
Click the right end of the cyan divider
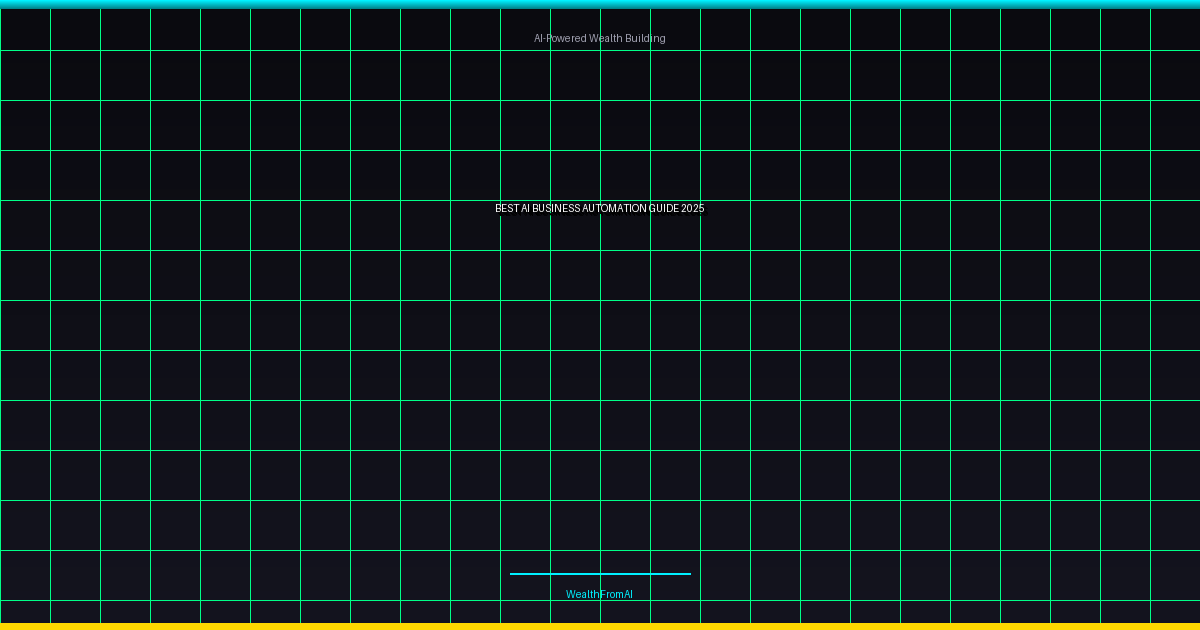coord(687,574)
